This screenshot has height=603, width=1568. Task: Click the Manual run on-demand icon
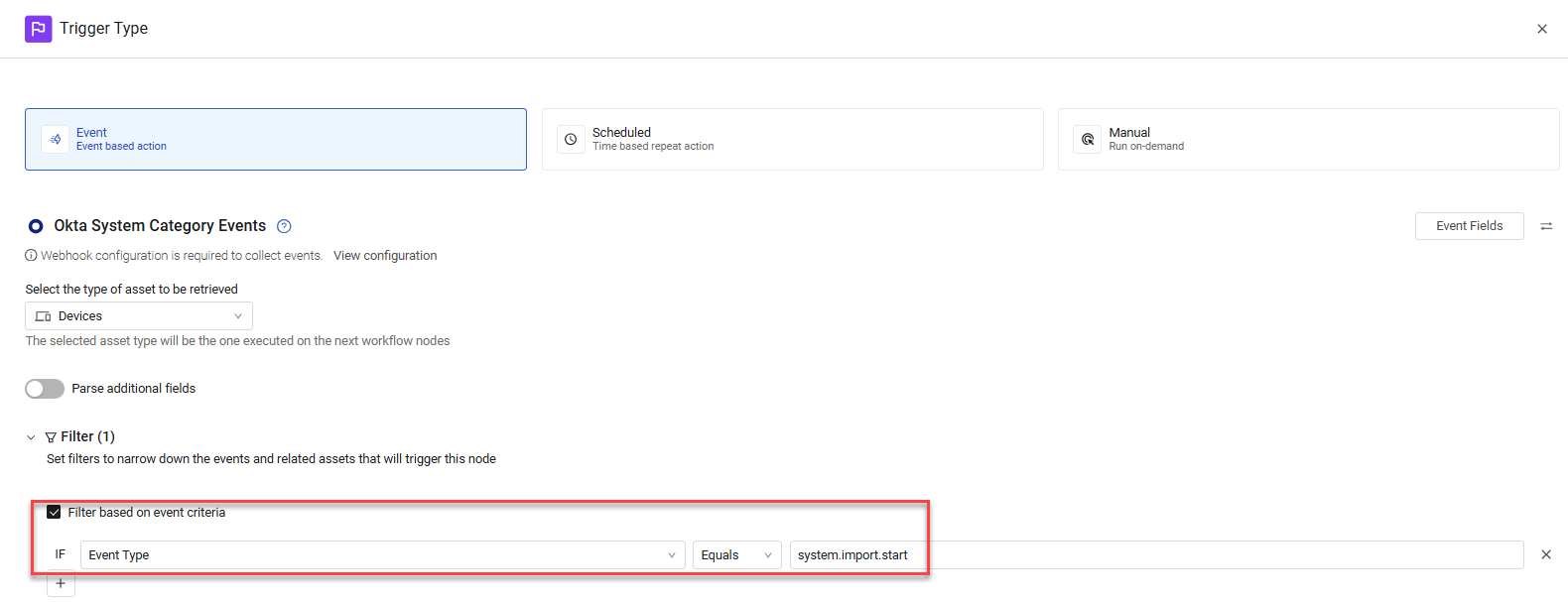[x=1088, y=139]
